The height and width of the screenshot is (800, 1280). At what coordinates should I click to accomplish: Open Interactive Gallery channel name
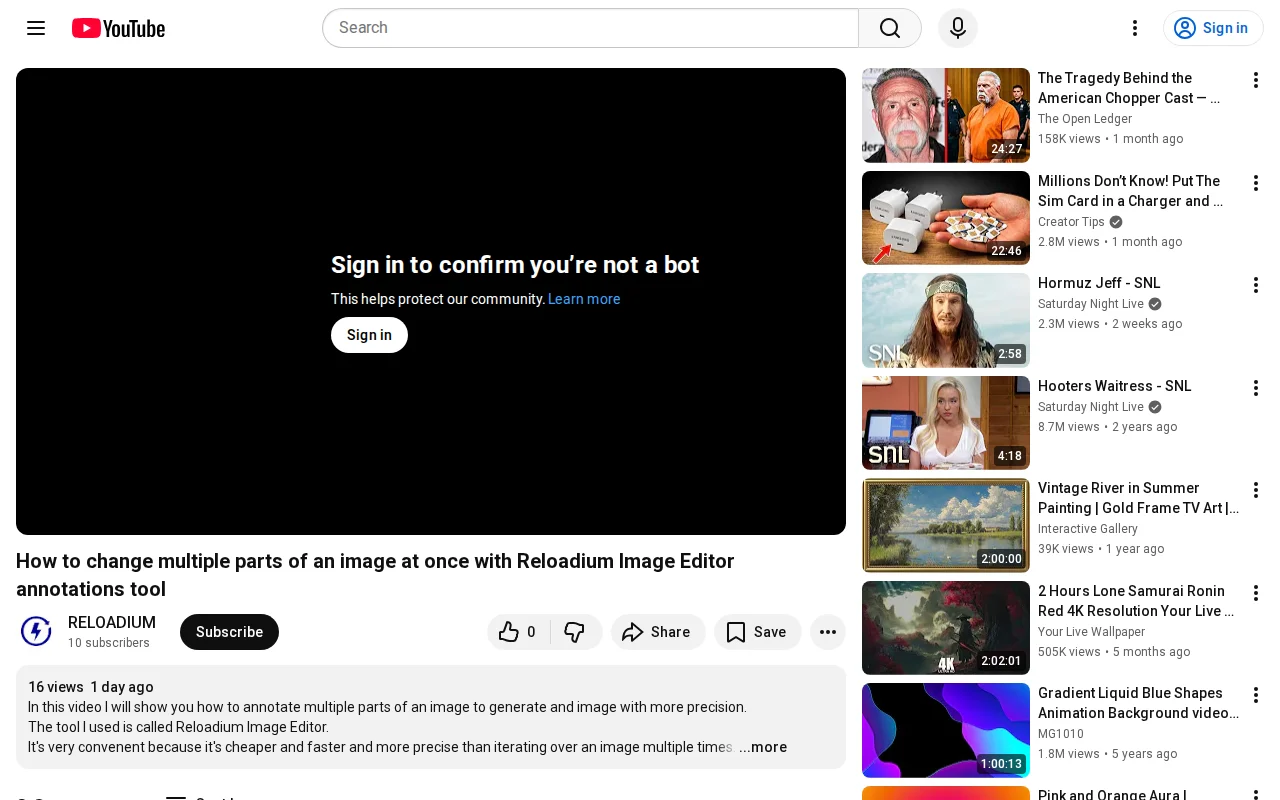(x=1088, y=529)
